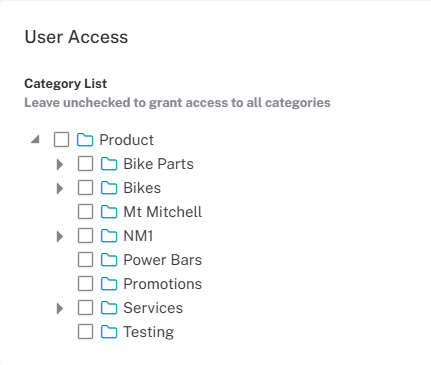Click the Bikes folder icon

coord(109,188)
